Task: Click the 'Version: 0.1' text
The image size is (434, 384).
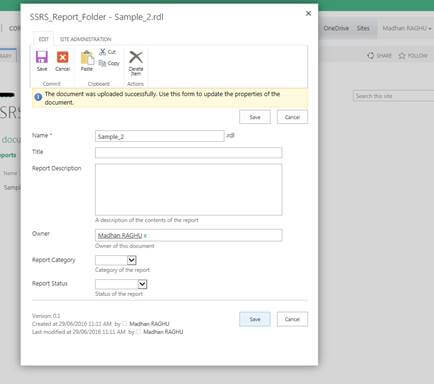Action: [x=46, y=316]
